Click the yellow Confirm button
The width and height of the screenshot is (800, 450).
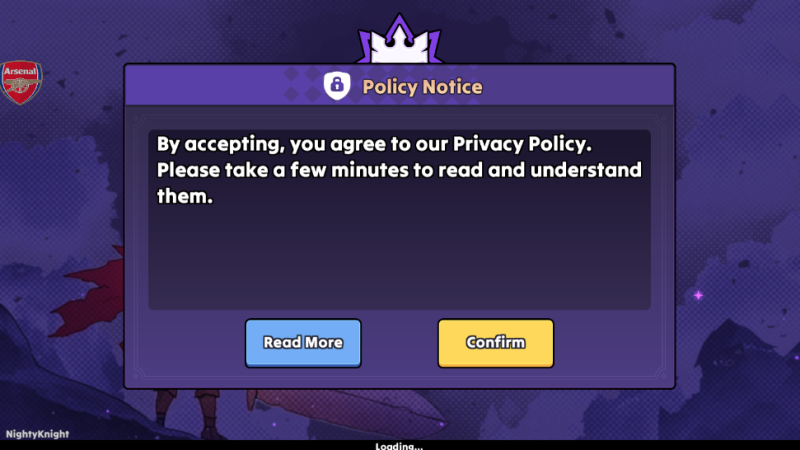click(495, 343)
